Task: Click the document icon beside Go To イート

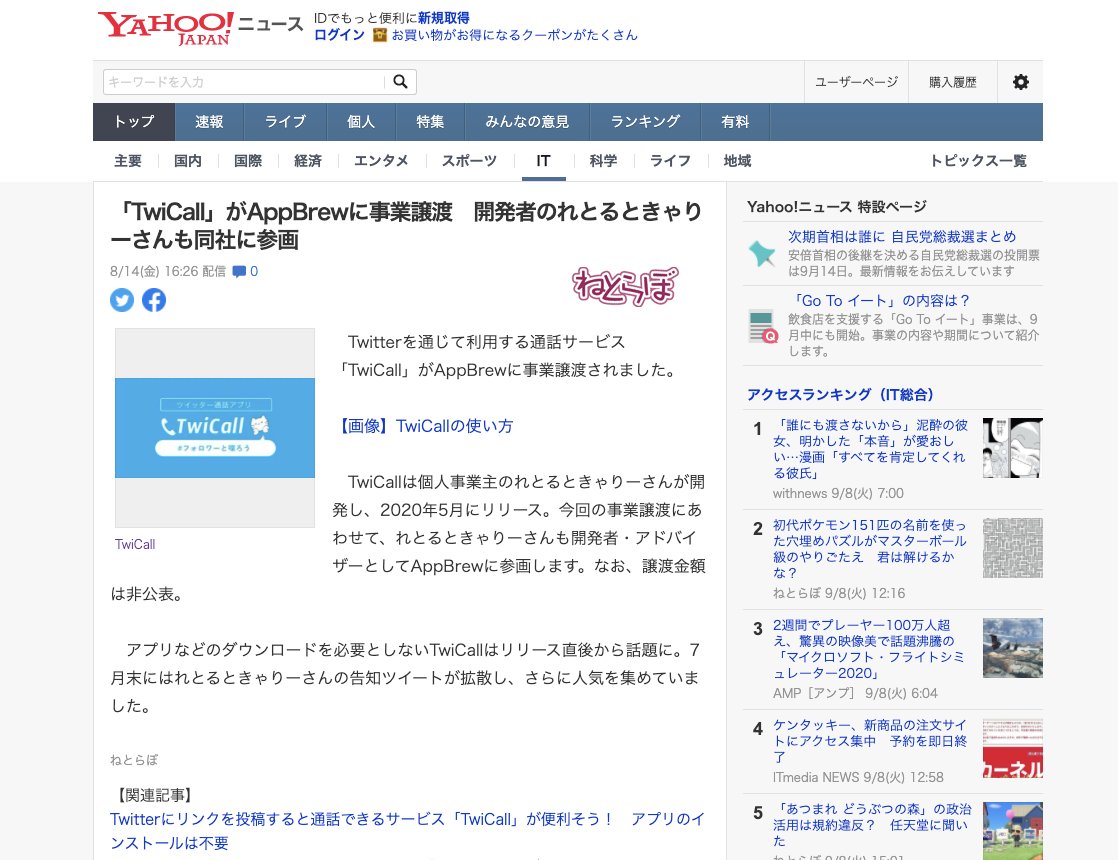Action: point(763,327)
